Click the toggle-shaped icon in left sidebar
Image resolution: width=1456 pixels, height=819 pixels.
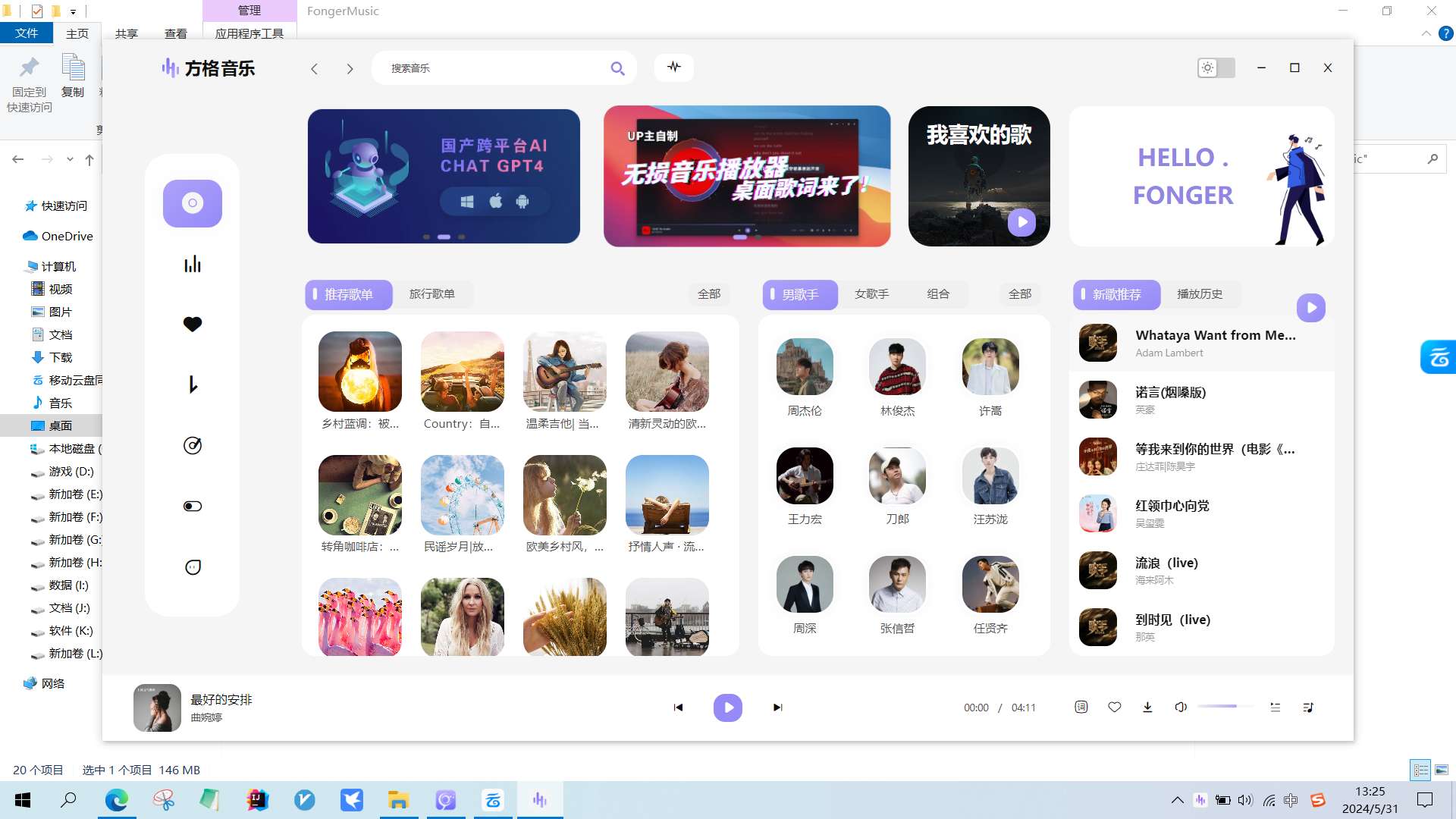pos(193,507)
